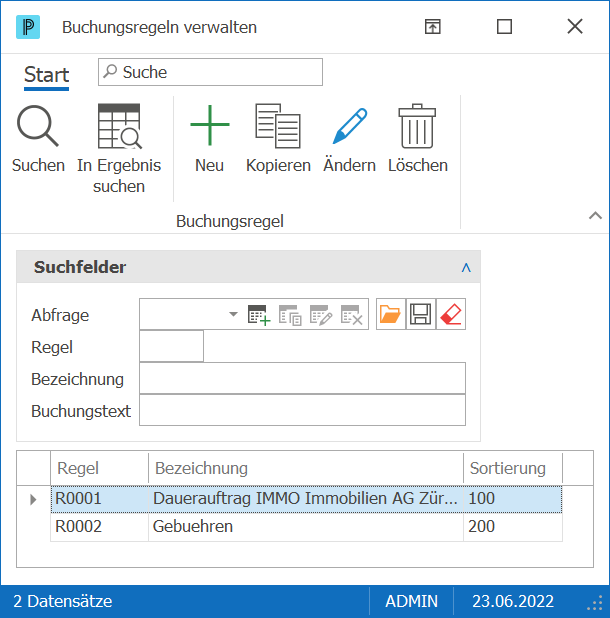Open the Abfrage dropdown arrow
This screenshot has width=610, height=618.
click(x=233, y=314)
